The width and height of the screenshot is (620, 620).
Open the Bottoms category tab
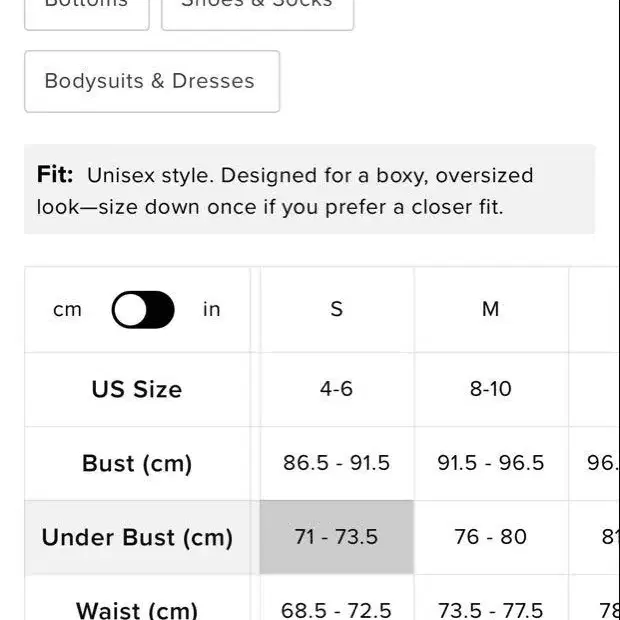[x=87, y=13]
